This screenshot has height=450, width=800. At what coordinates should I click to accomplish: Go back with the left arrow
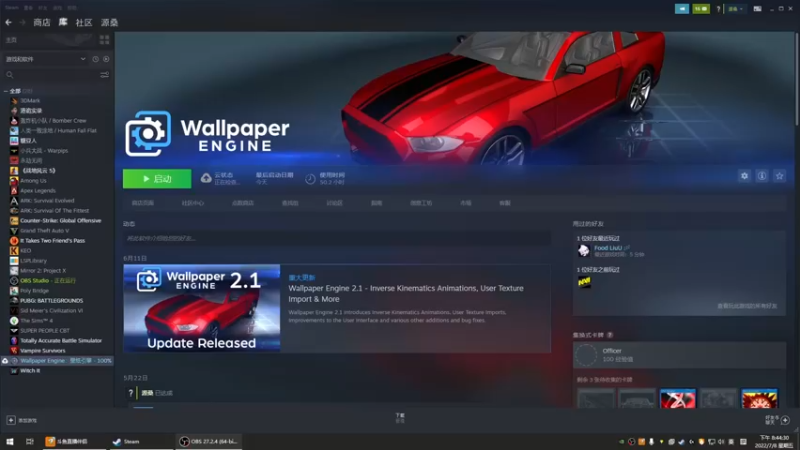coord(9,22)
